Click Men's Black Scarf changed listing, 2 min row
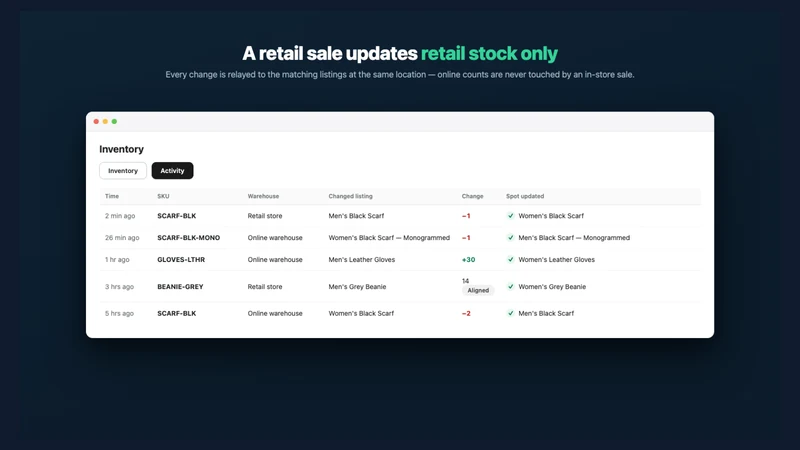This screenshot has width=800, height=450. click(x=356, y=216)
